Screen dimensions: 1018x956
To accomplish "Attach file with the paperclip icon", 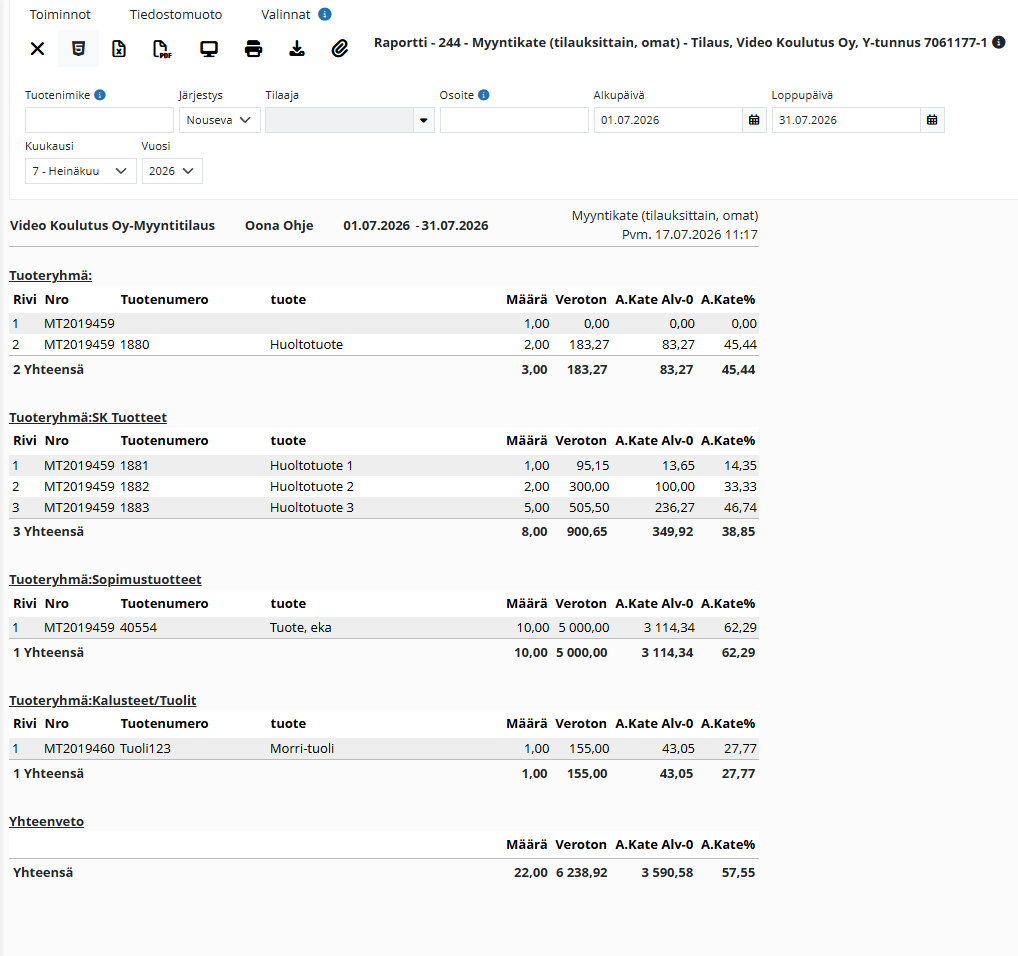I will pyautogui.click(x=340, y=49).
